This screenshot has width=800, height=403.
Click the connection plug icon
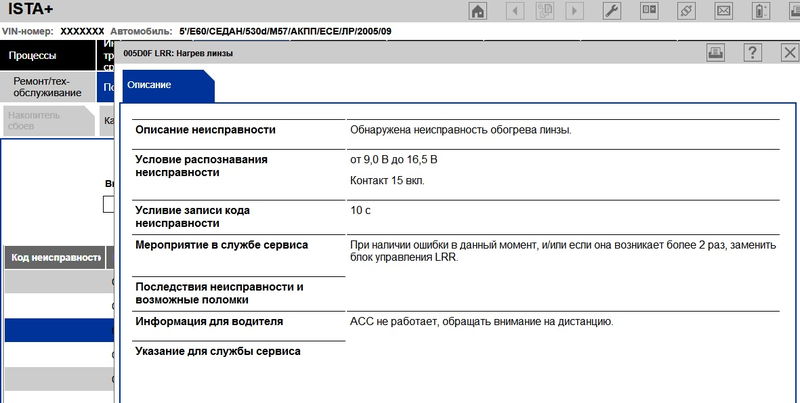coord(687,13)
